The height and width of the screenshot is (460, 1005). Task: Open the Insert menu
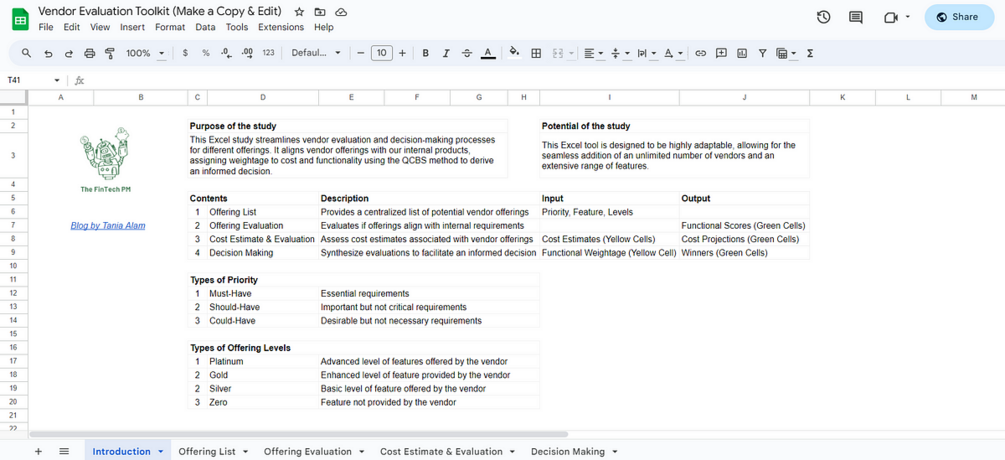point(133,27)
